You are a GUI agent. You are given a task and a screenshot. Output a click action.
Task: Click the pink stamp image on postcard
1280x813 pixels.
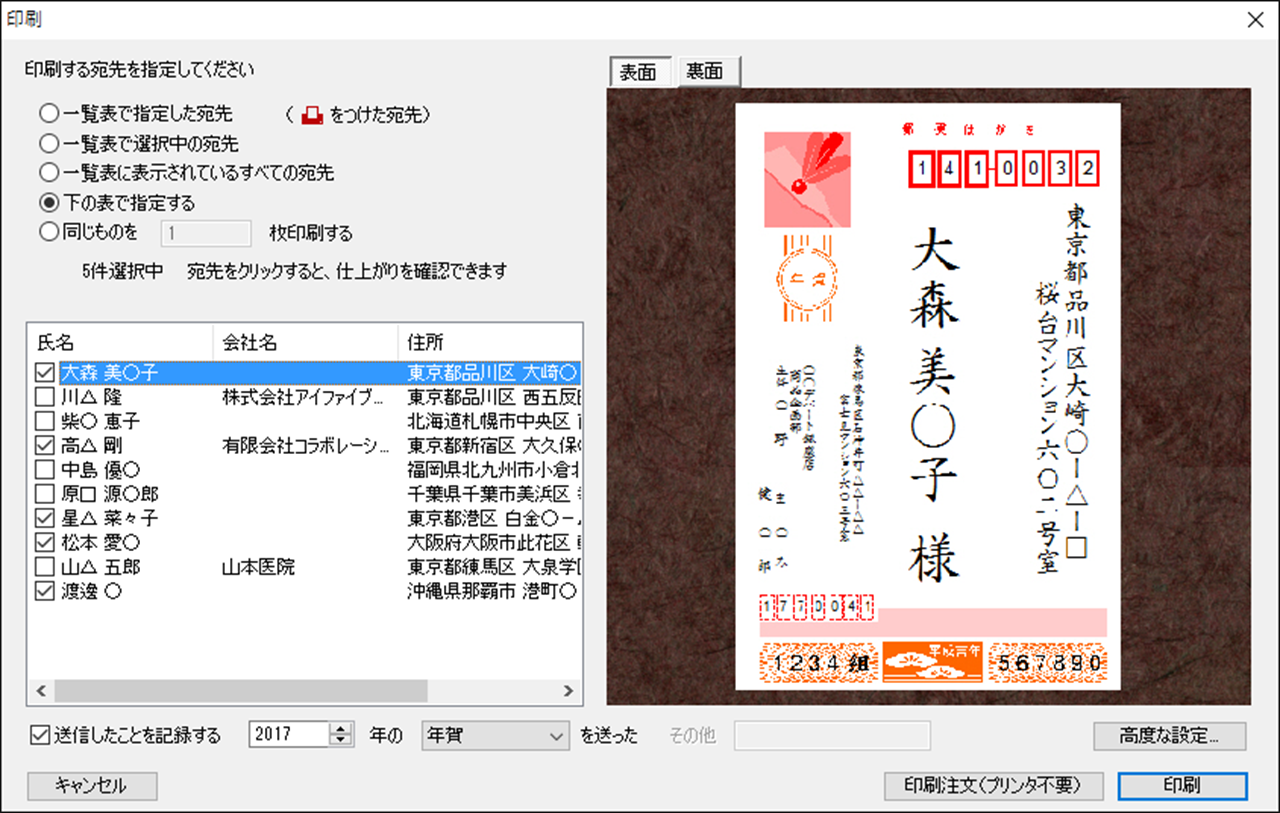806,178
